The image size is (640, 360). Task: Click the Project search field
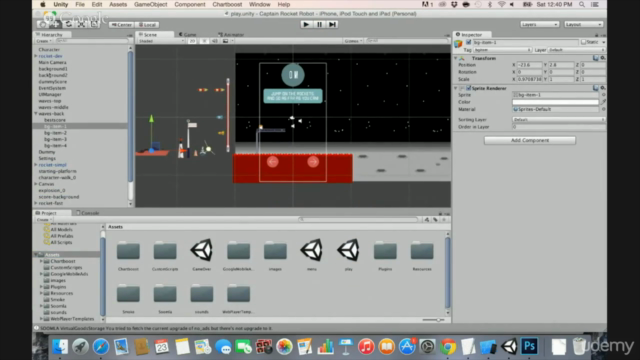359,220
